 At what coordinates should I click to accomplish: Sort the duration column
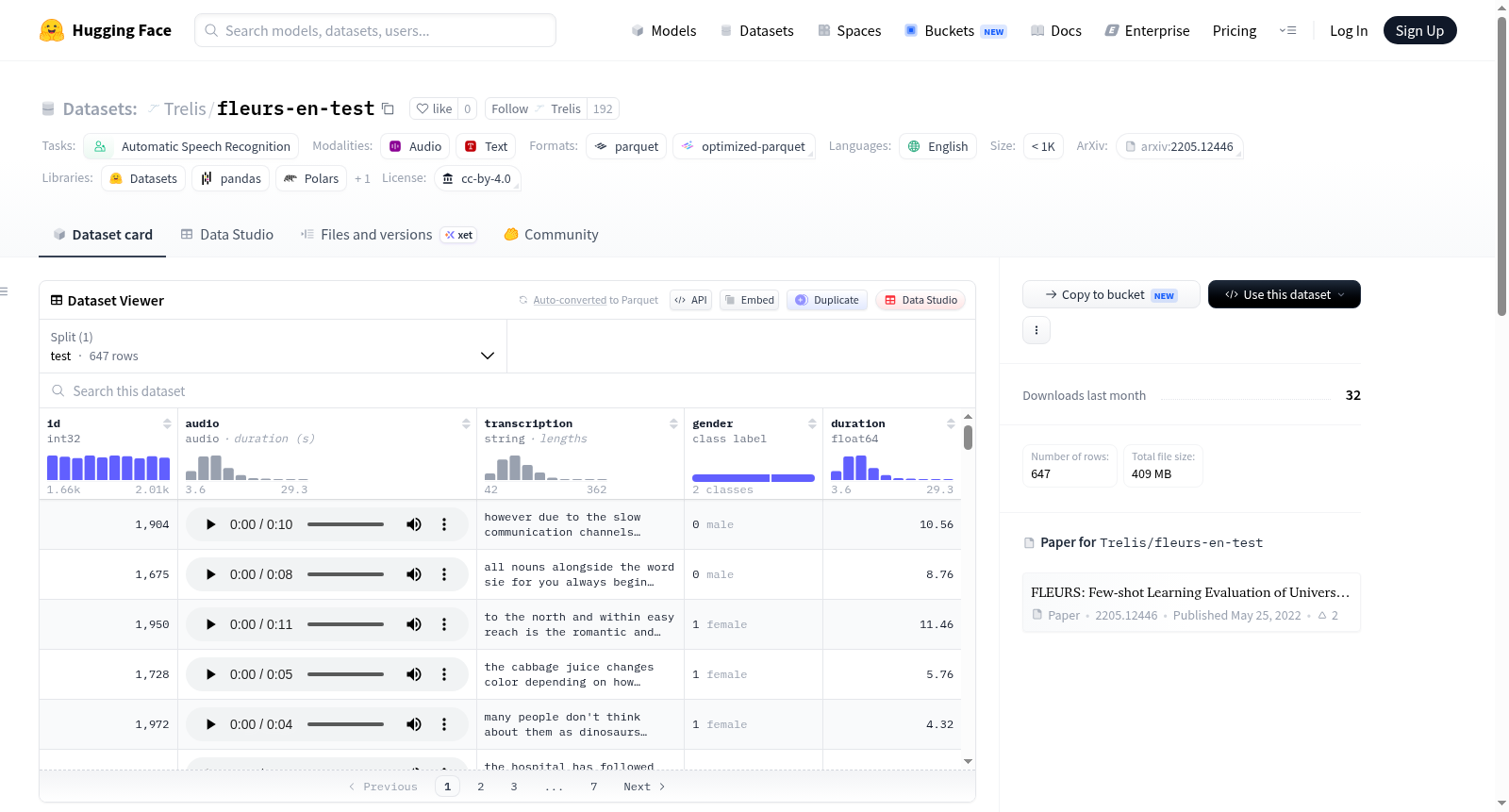(x=951, y=423)
